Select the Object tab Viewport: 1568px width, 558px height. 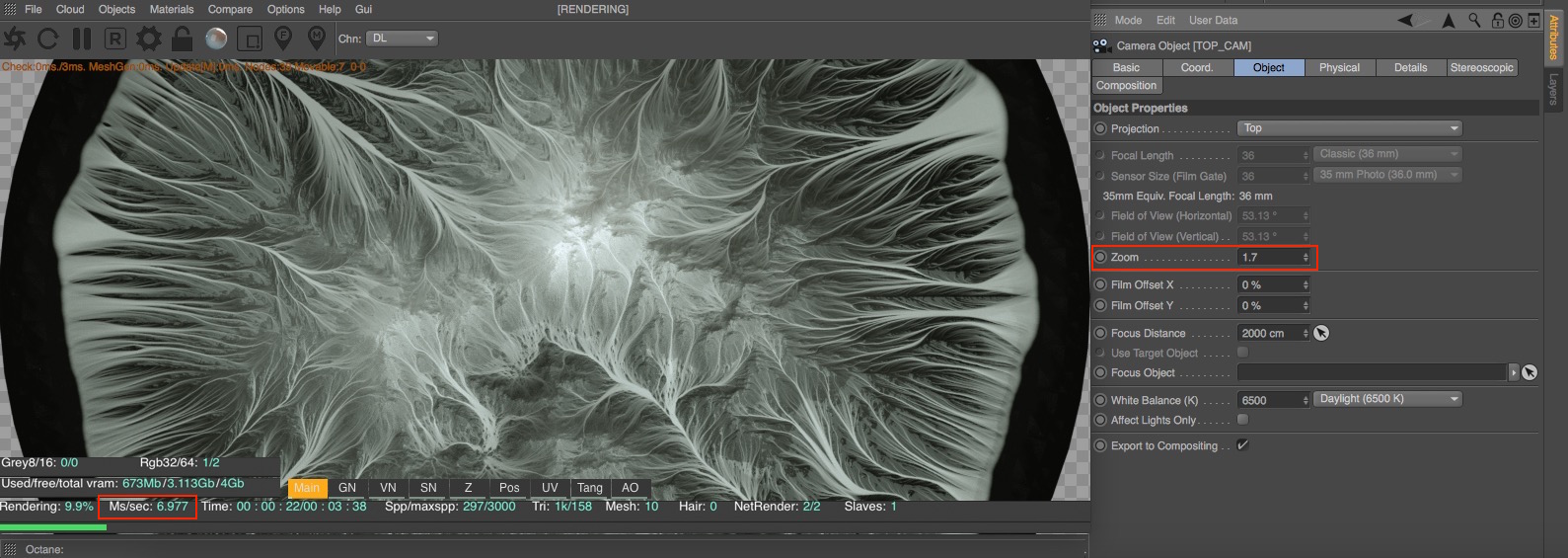[1269, 67]
